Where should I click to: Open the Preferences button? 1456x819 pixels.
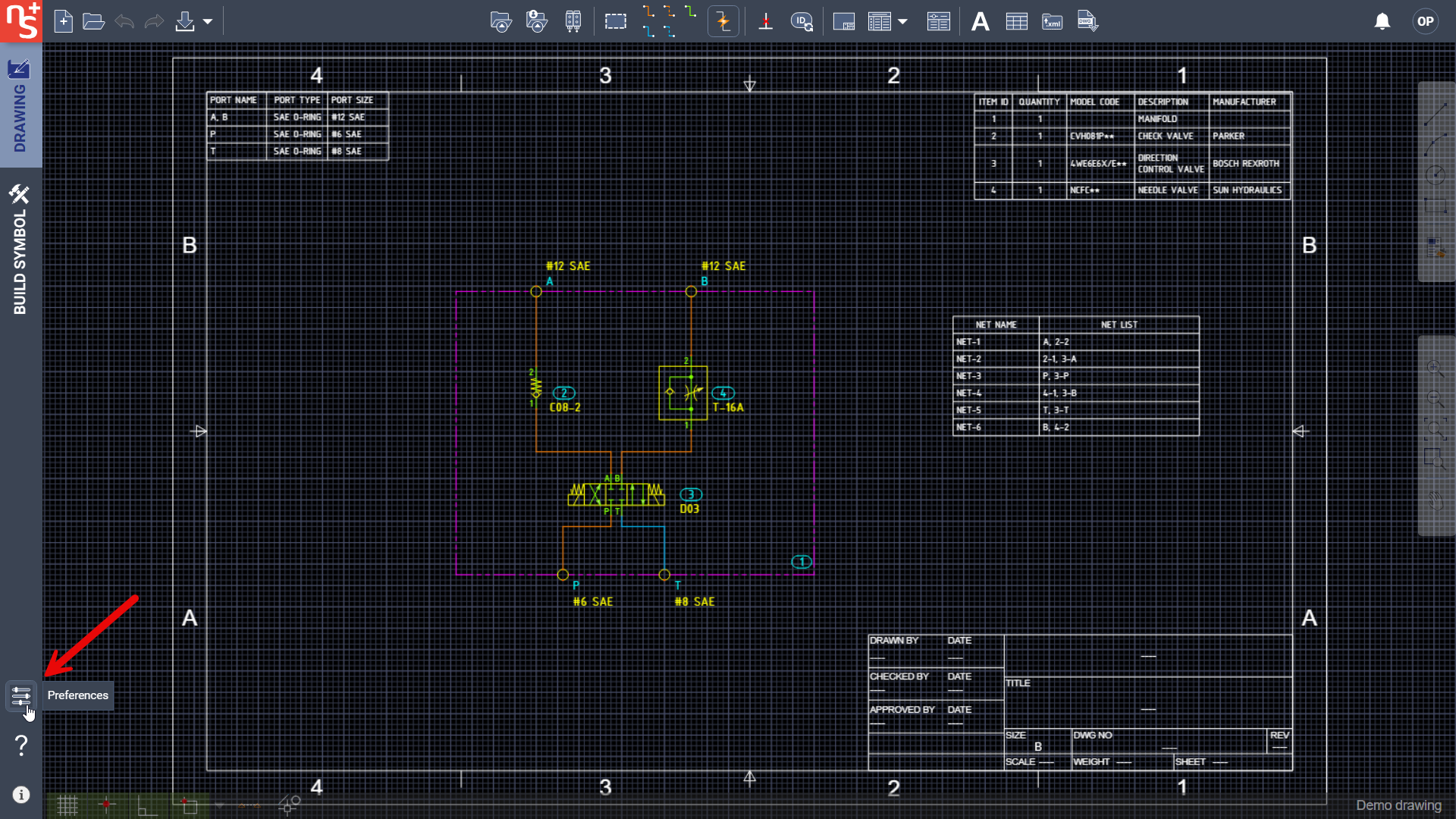[20, 695]
